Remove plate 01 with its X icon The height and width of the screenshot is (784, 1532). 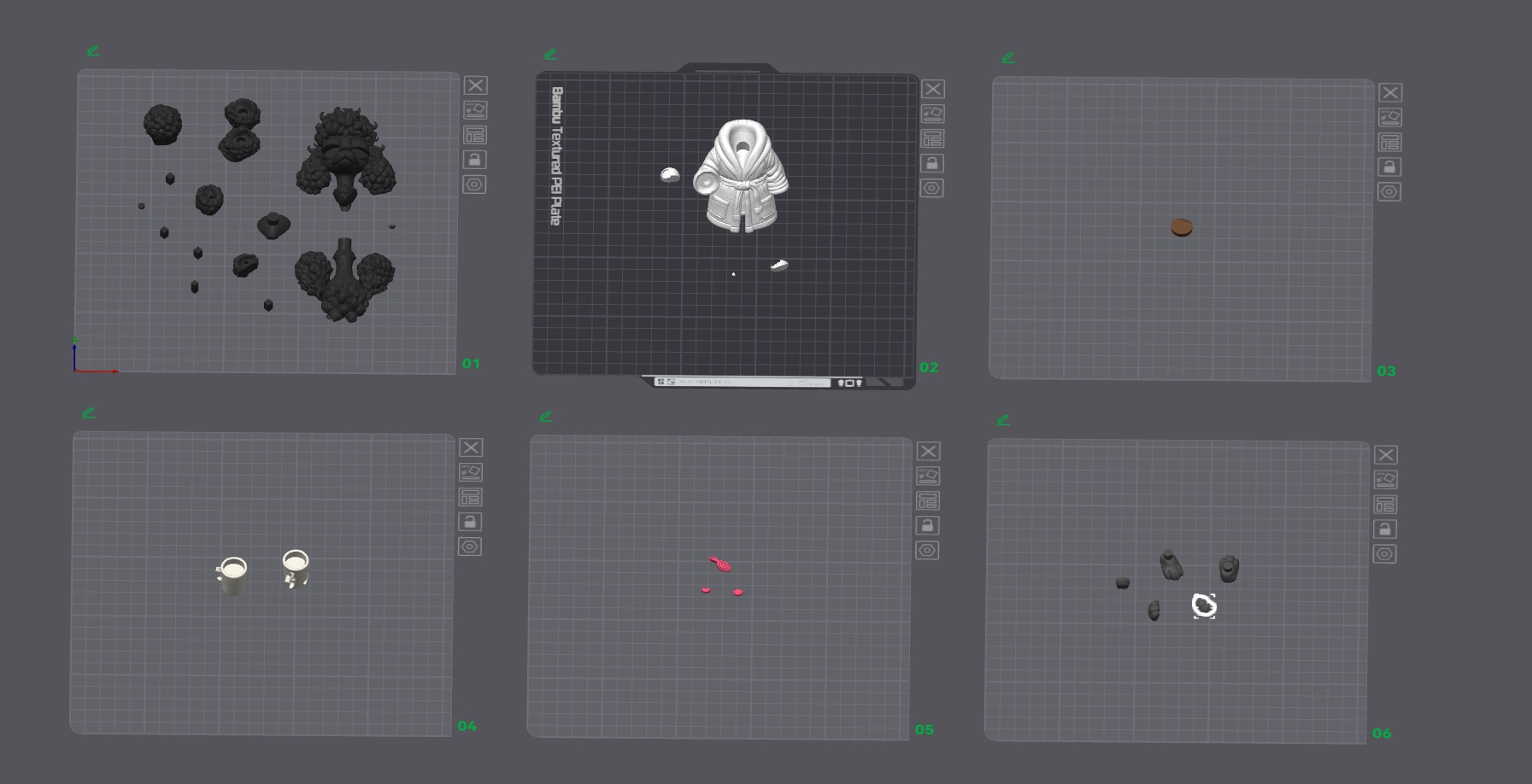coord(476,85)
